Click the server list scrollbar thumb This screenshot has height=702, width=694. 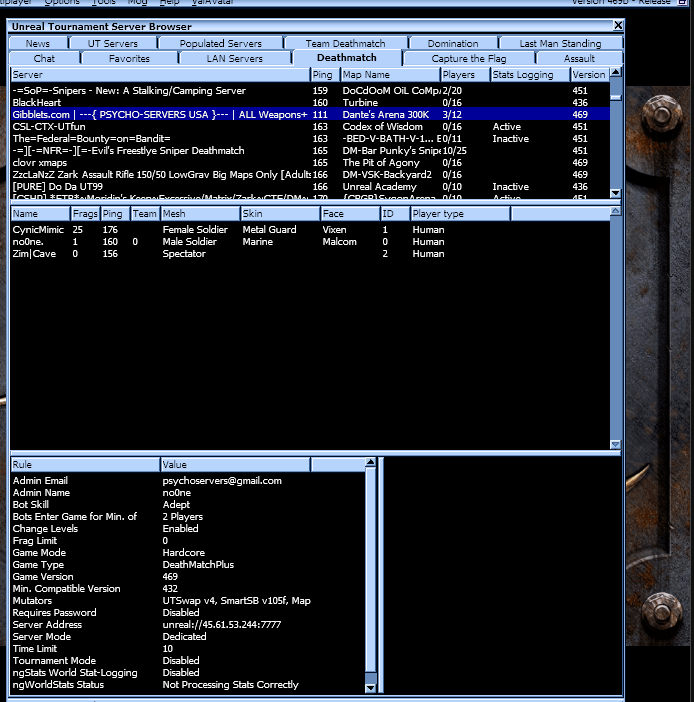coord(616,97)
